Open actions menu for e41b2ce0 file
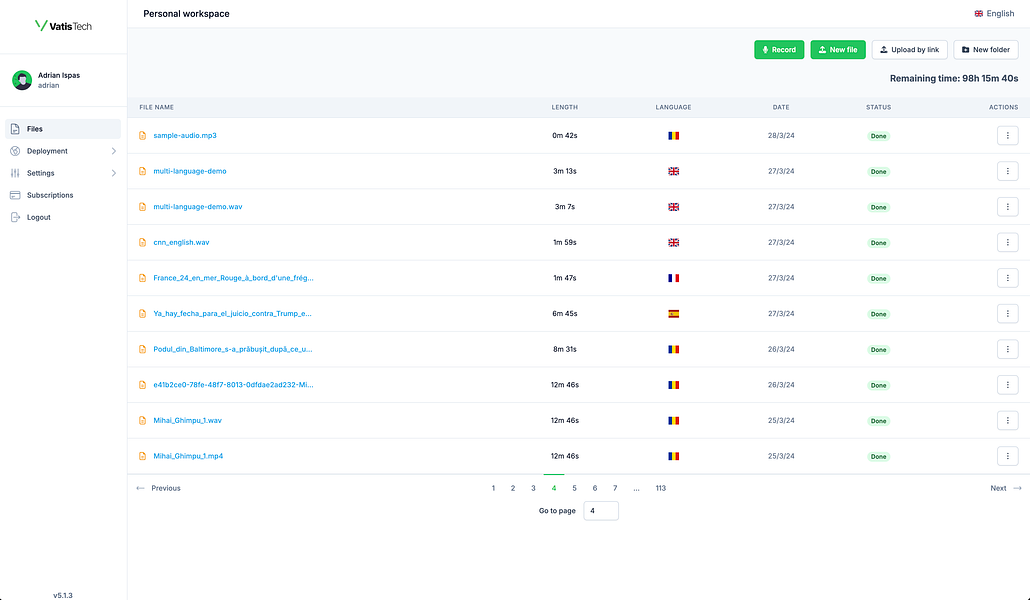1030x600 pixels. tap(1007, 384)
